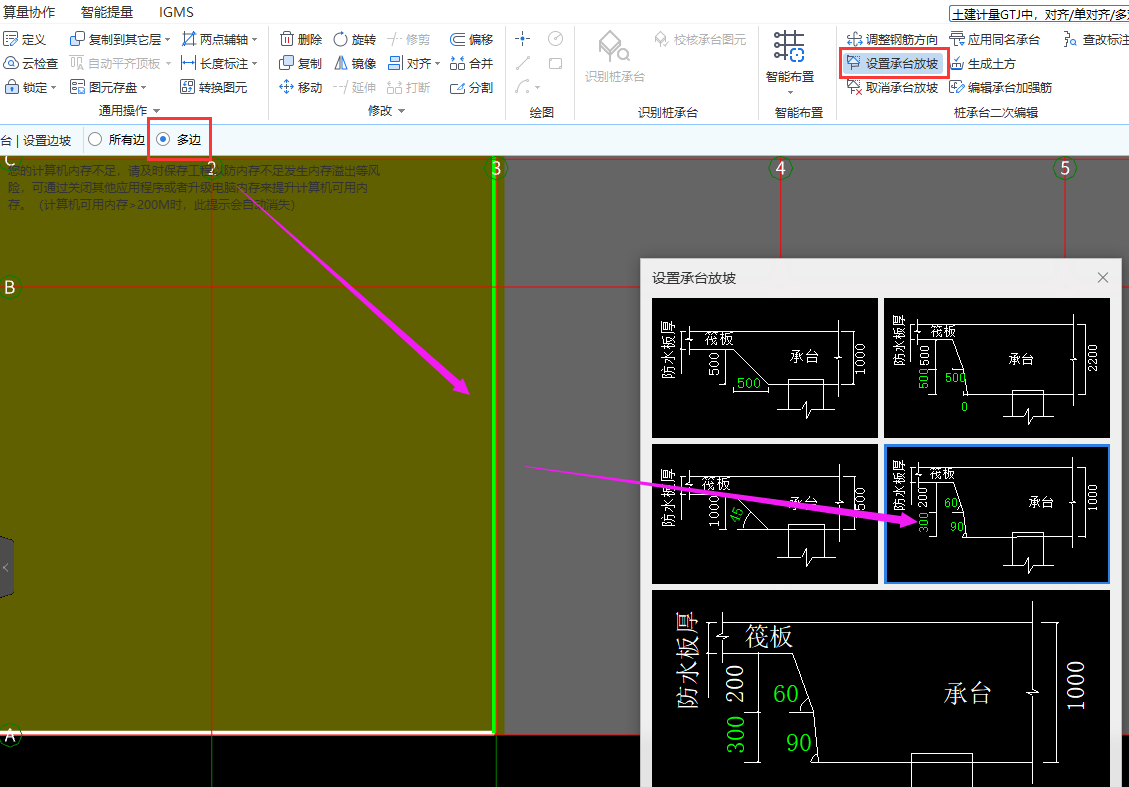Choose slope type with 500 horizontal offset thumbnail
Image resolution: width=1129 pixels, height=787 pixels.
pos(765,368)
